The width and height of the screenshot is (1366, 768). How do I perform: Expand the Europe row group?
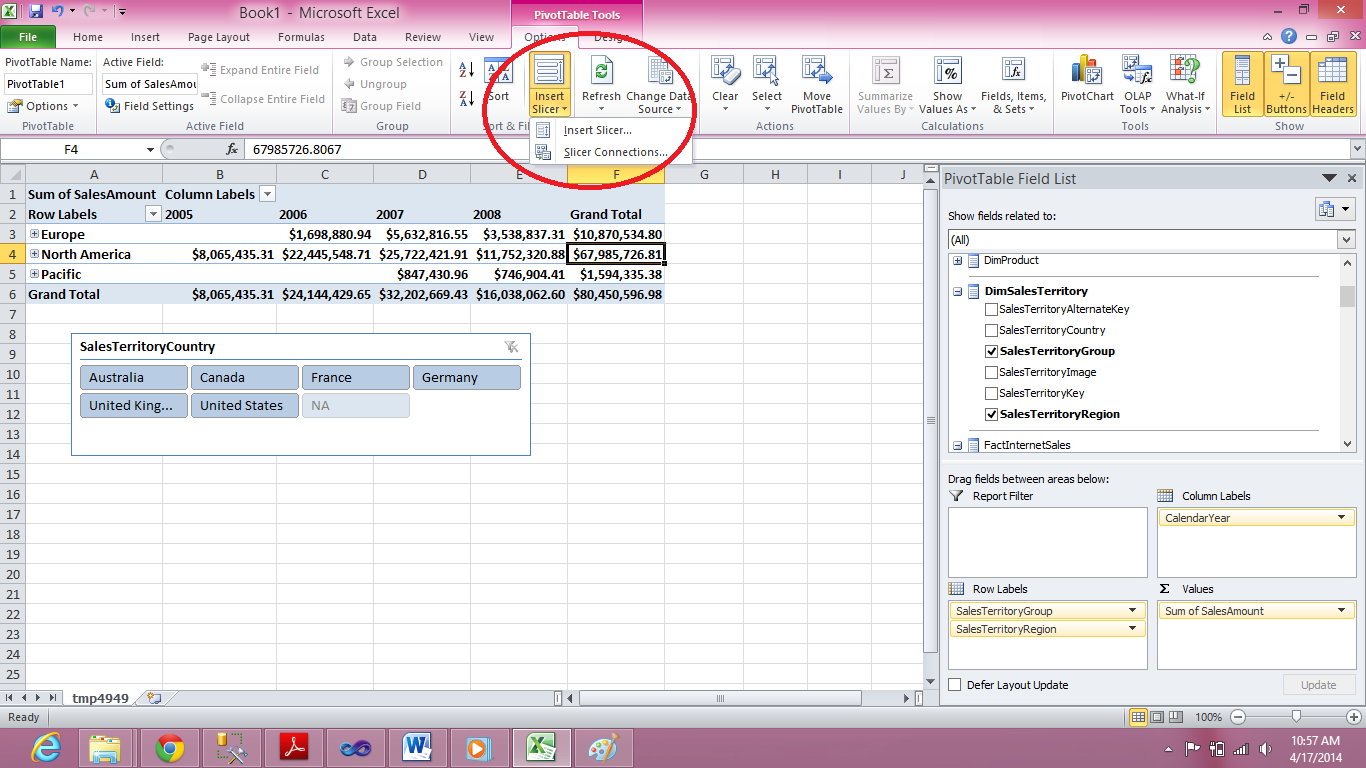tap(34, 234)
